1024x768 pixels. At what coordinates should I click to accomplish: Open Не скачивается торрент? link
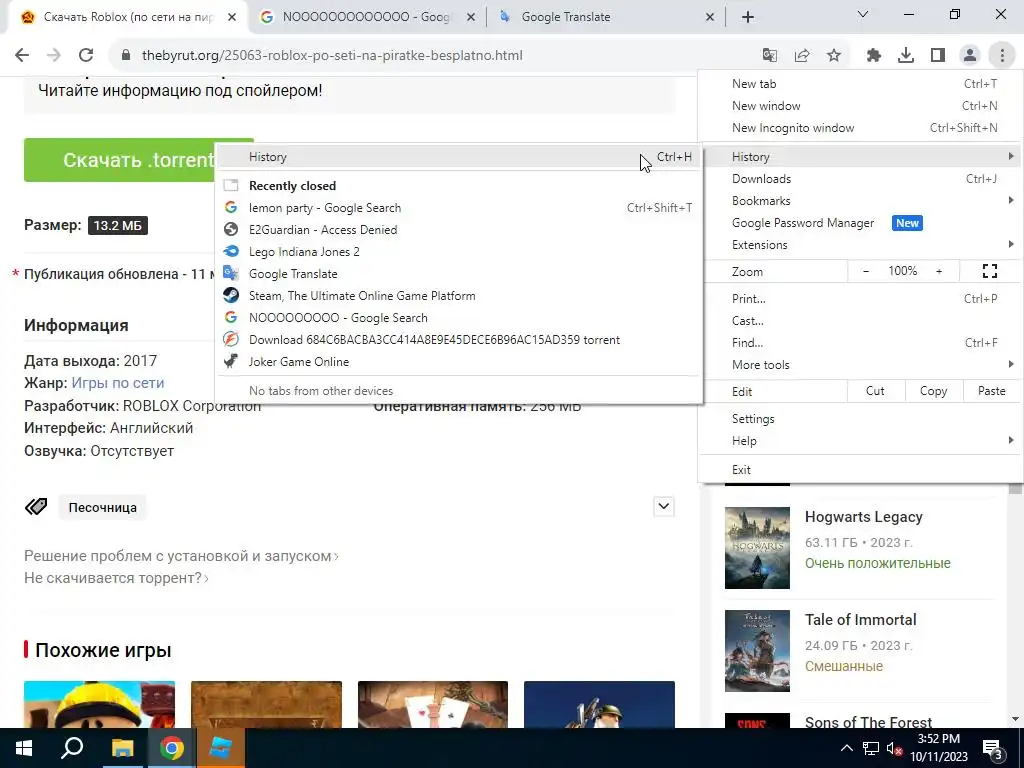[116, 578]
